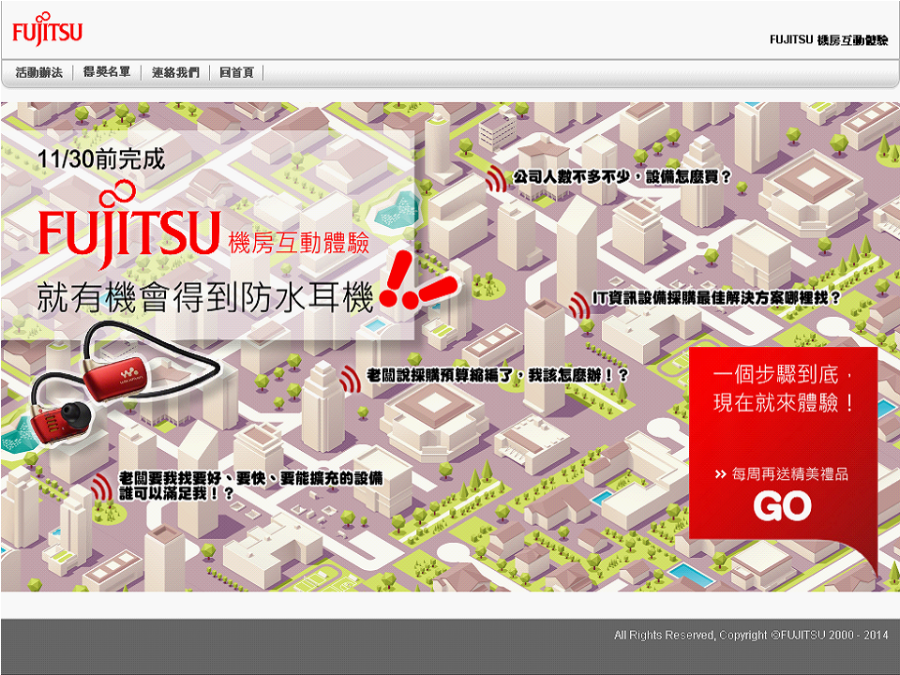Click the 一個步驟到底 text in red panel
Viewport: 900px width, 675px height.
(x=776, y=375)
